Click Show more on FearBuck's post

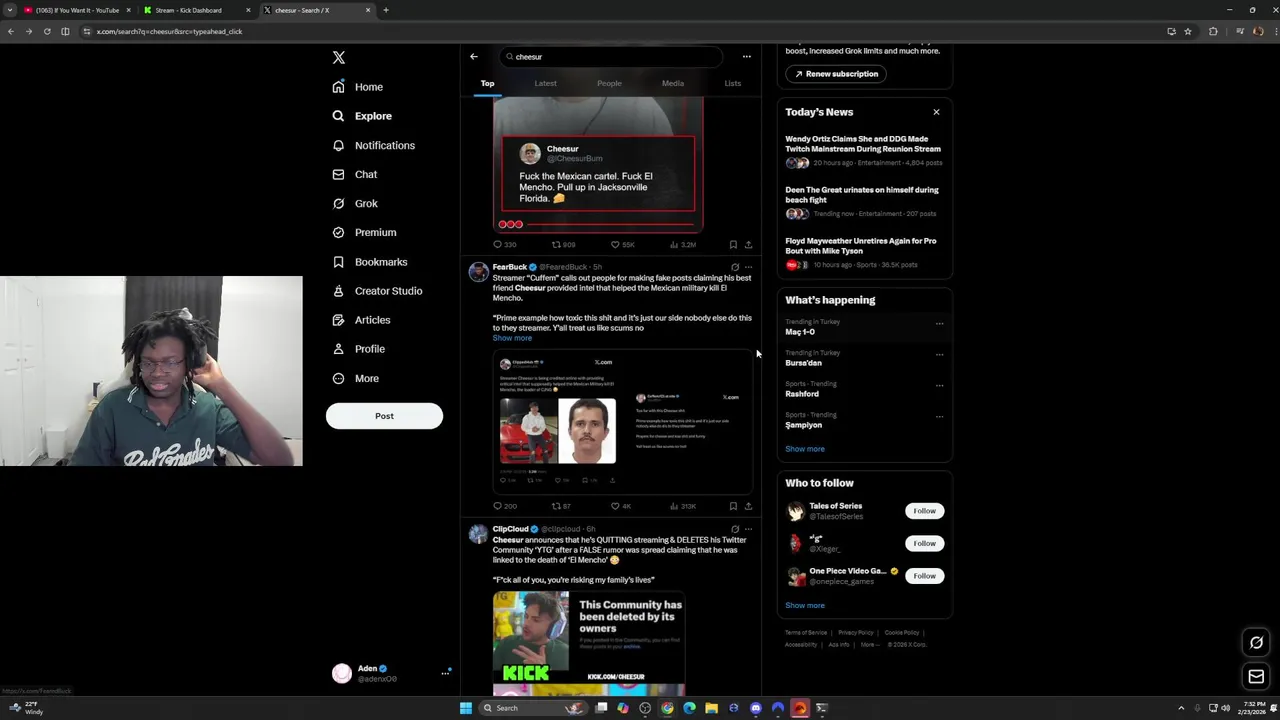tap(512, 338)
